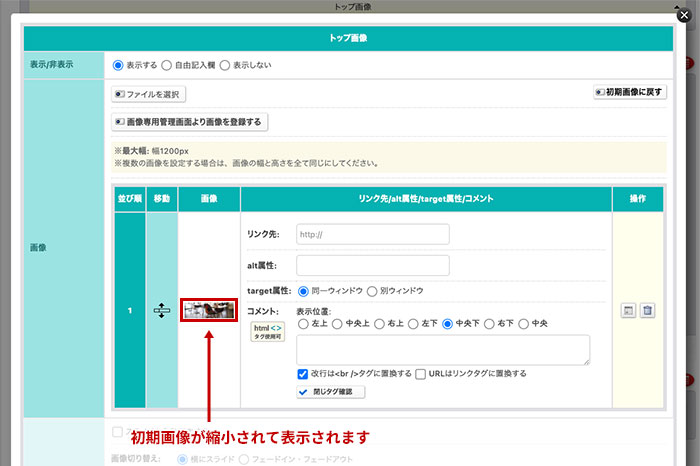Screen dimensions: 700x466
Task: Close the トップ画像 dialog with X
Action: point(683,15)
